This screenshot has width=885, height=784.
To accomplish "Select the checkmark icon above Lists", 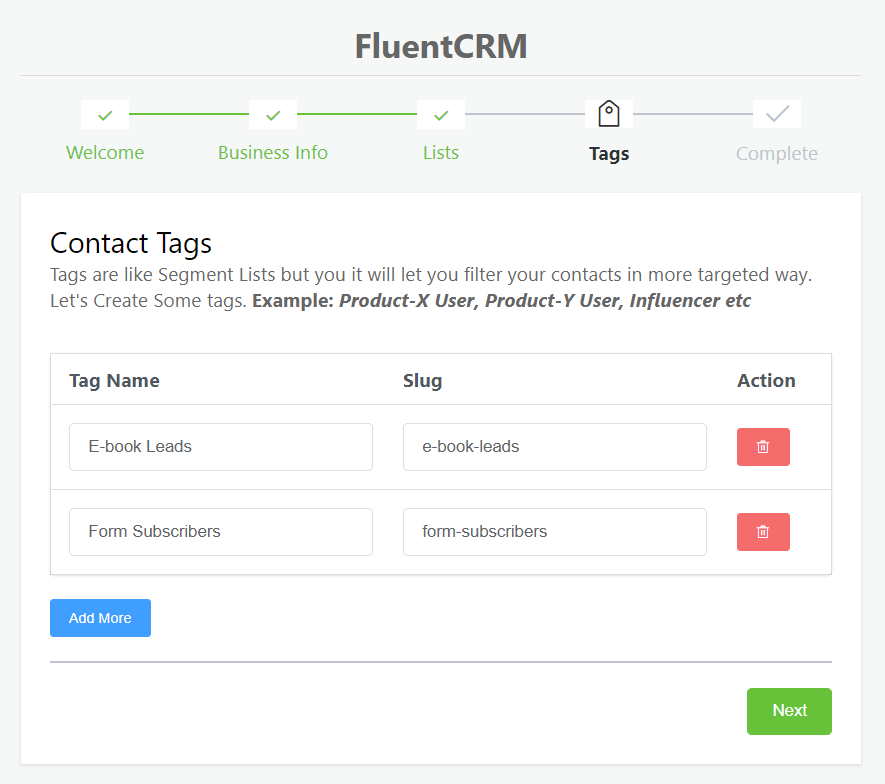I will [441, 114].
